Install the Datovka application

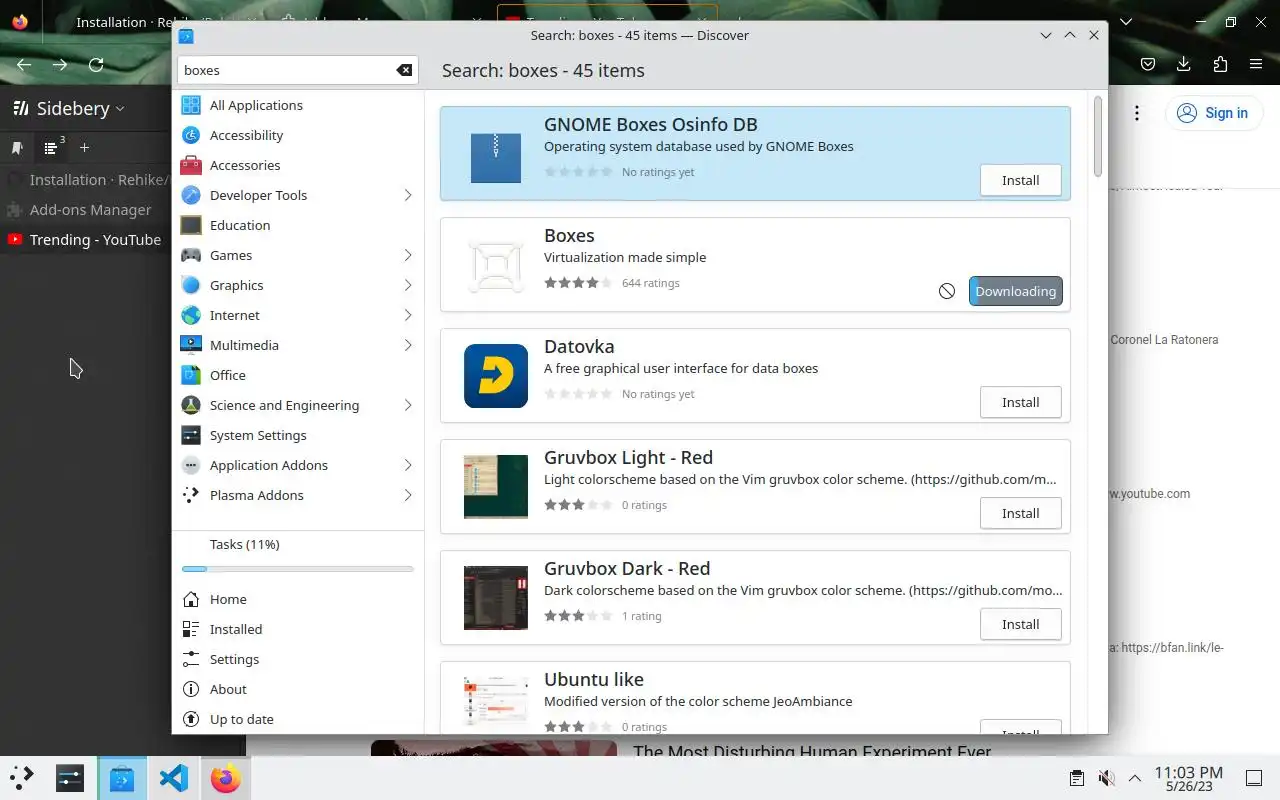click(1021, 403)
